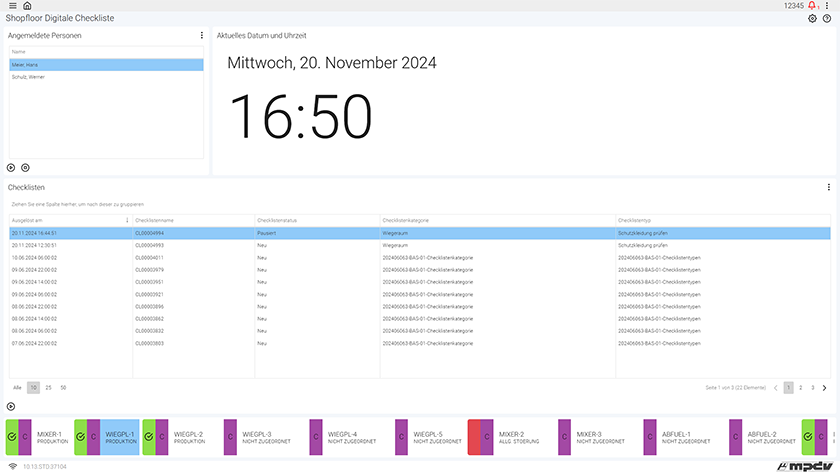Sort by Ausgelöst am column arrow
840x472 pixels.
click(x=127, y=220)
